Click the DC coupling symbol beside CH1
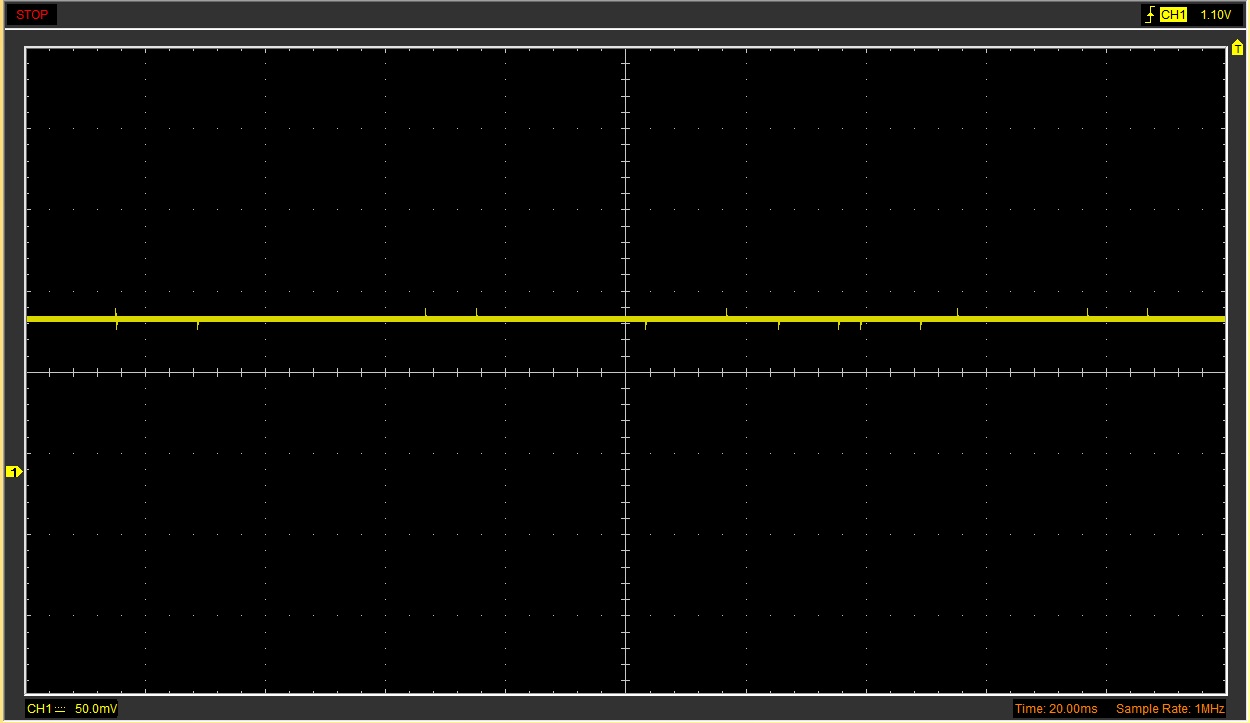 point(59,709)
